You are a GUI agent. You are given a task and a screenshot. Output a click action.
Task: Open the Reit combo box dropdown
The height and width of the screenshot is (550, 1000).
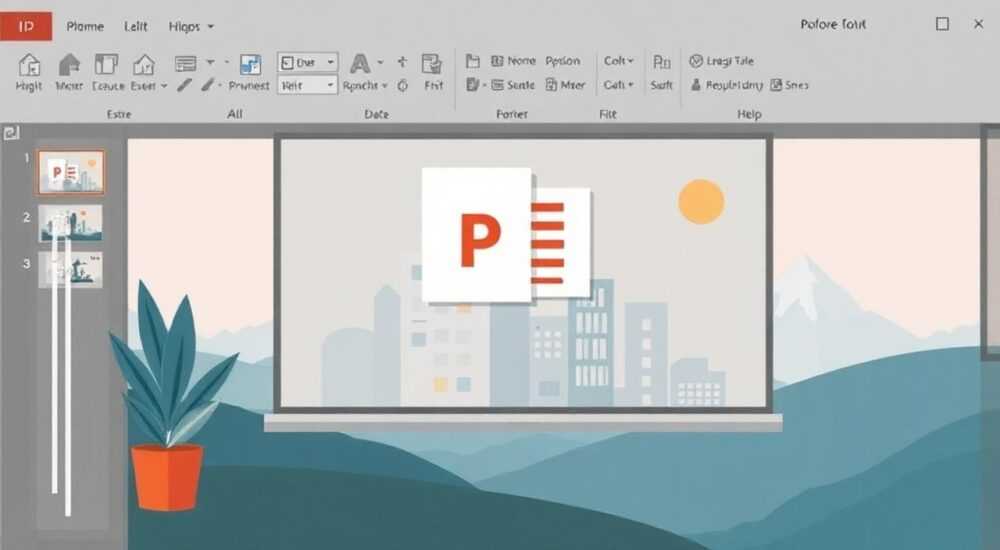330,85
